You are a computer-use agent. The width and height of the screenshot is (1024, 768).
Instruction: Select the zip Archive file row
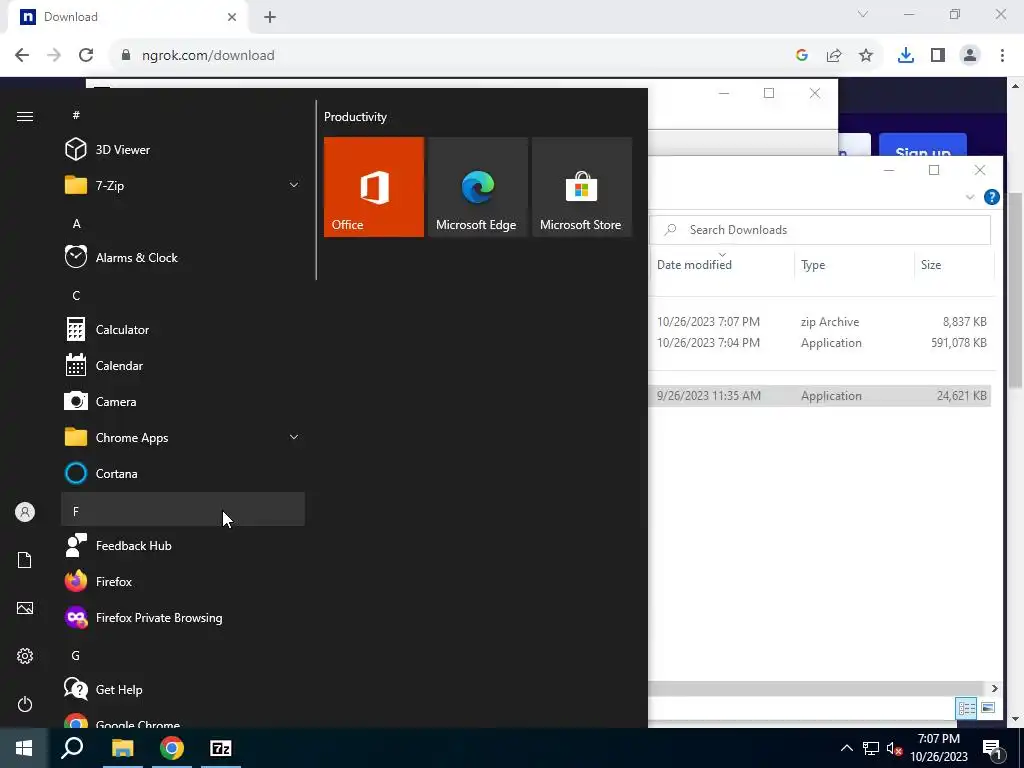[x=820, y=322]
